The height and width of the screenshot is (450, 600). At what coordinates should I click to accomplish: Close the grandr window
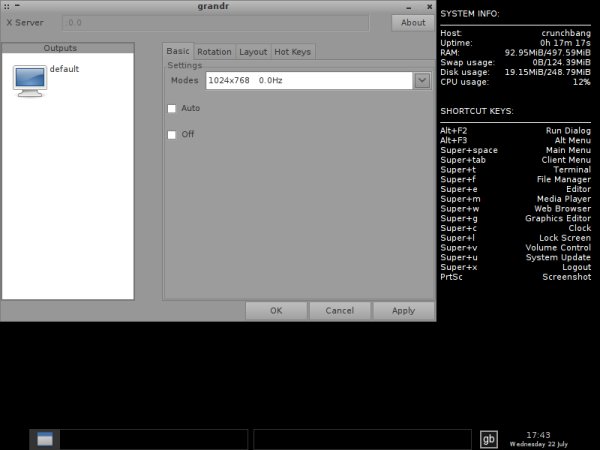(429, 7)
